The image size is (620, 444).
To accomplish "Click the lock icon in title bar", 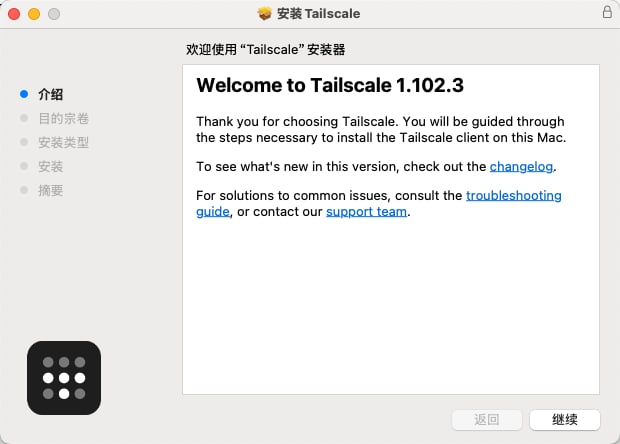I will [x=607, y=12].
